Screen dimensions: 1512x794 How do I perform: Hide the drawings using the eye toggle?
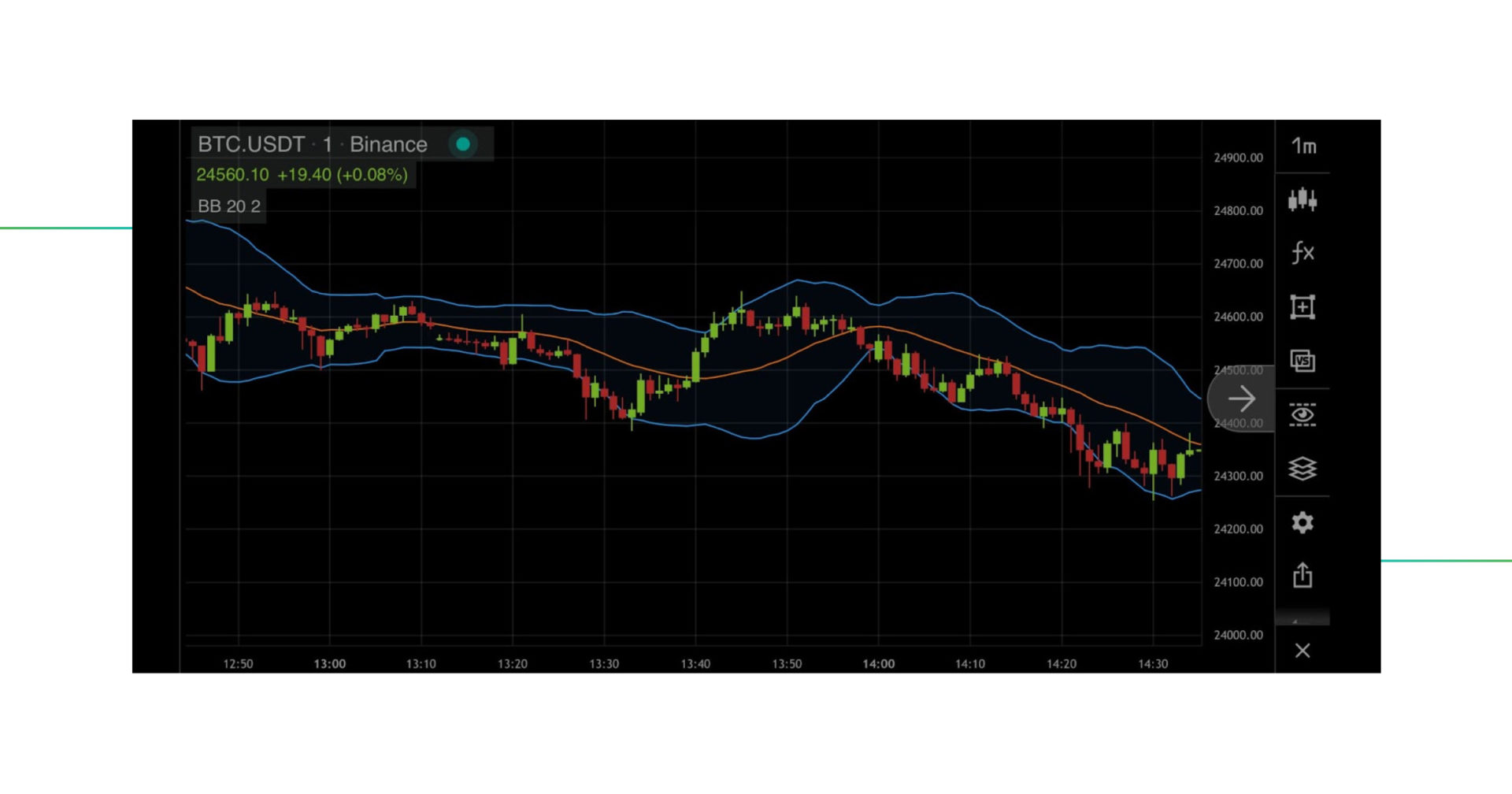coord(1303,414)
